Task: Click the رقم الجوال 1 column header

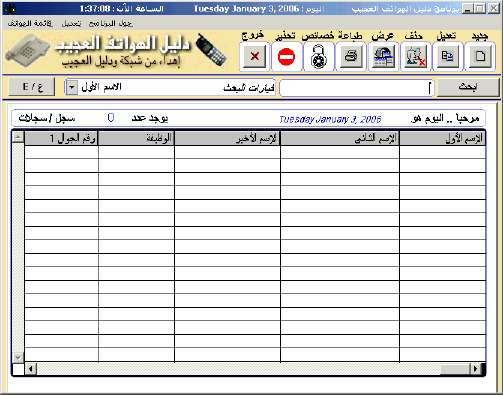Action: tap(61, 138)
